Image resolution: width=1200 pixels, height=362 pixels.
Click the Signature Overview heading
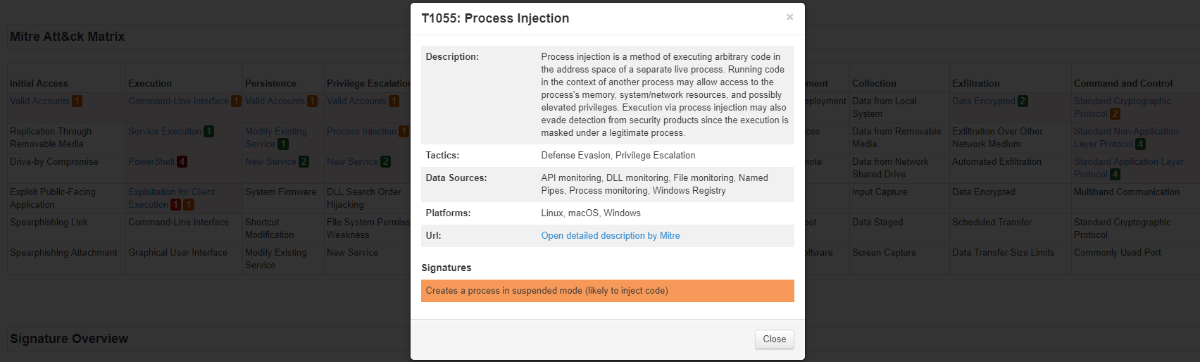click(69, 339)
